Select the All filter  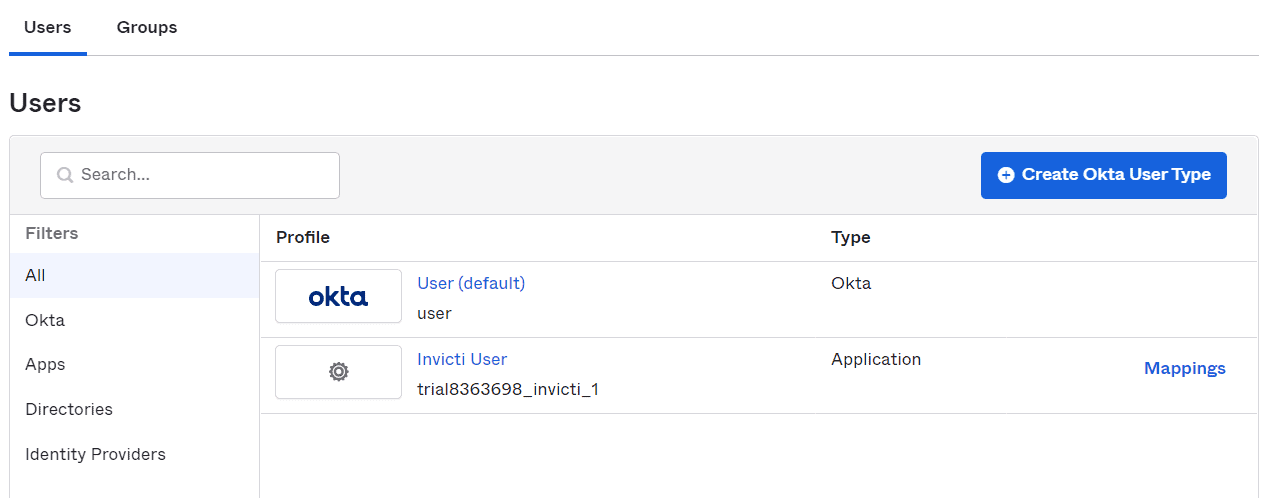tap(36, 275)
